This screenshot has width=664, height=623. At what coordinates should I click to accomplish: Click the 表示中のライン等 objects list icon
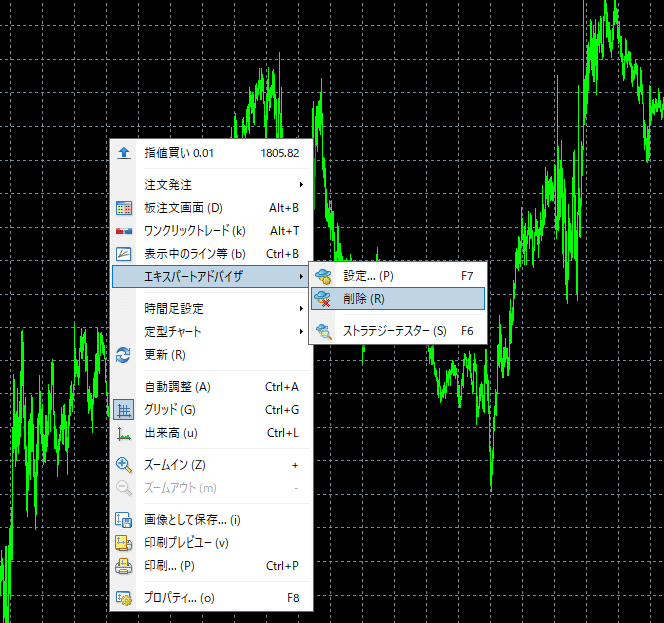coord(124,254)
